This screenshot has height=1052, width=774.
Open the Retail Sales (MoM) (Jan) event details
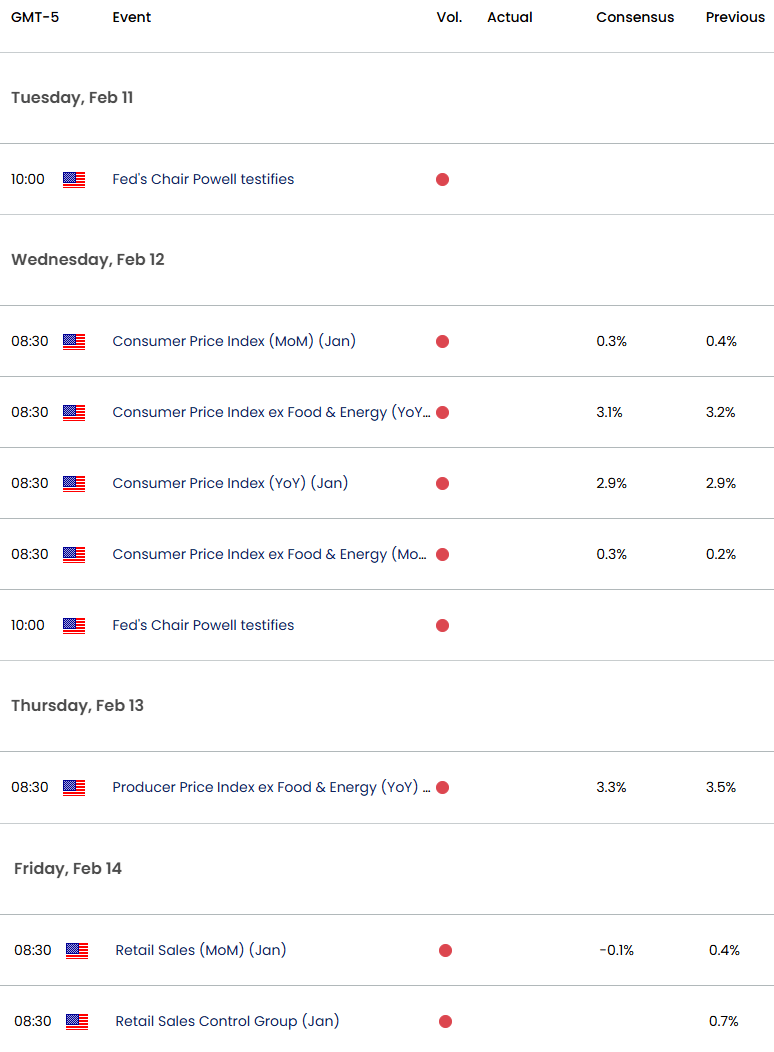(x=200, y=950)
